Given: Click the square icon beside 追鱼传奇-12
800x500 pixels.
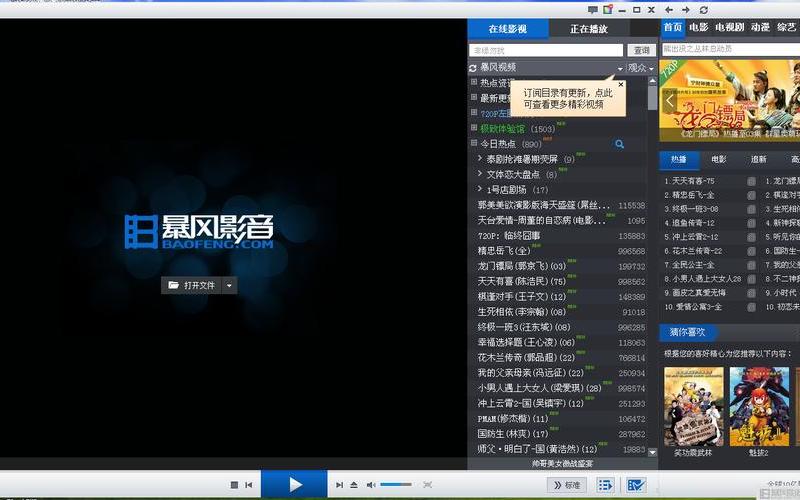Looking at the screenshot, I should tap(751, 223).
